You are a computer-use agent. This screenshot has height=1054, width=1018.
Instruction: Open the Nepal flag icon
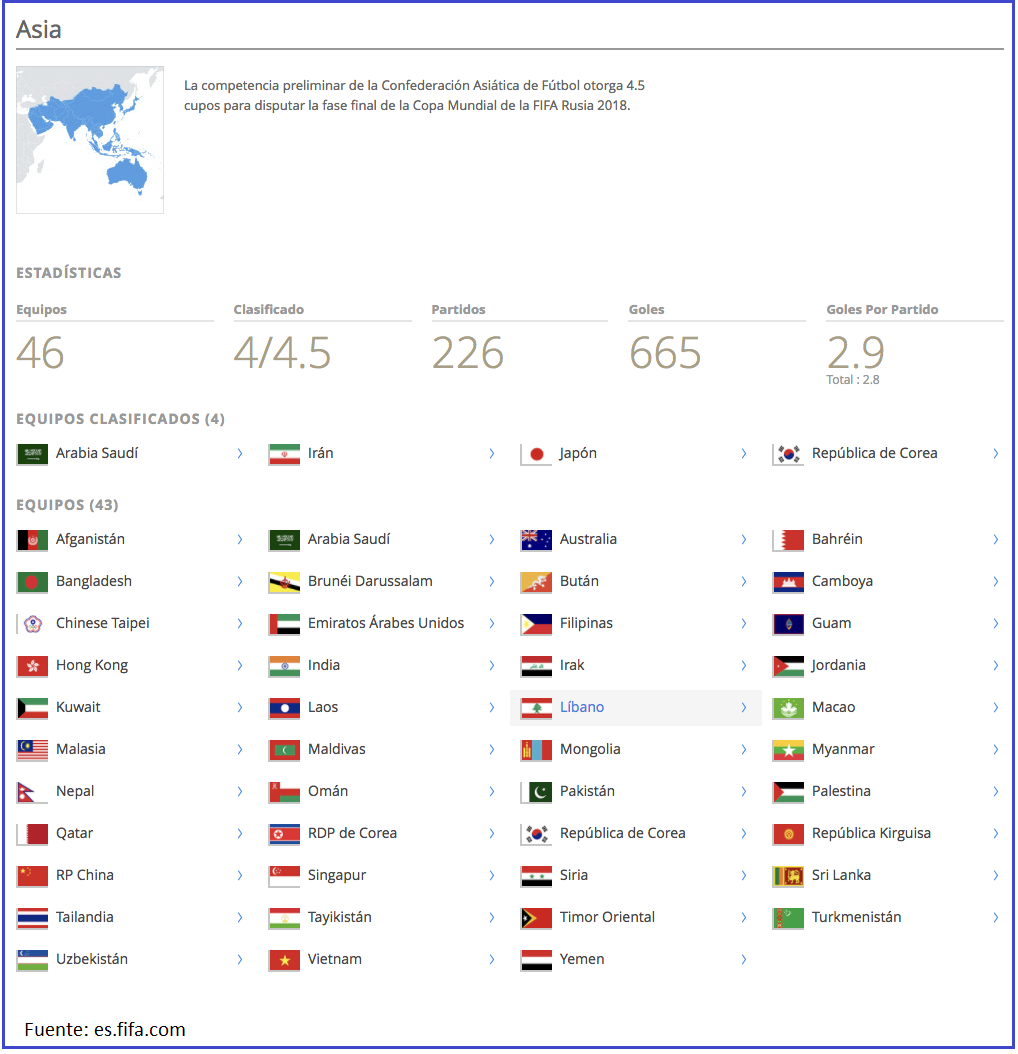tap(32, 792)
